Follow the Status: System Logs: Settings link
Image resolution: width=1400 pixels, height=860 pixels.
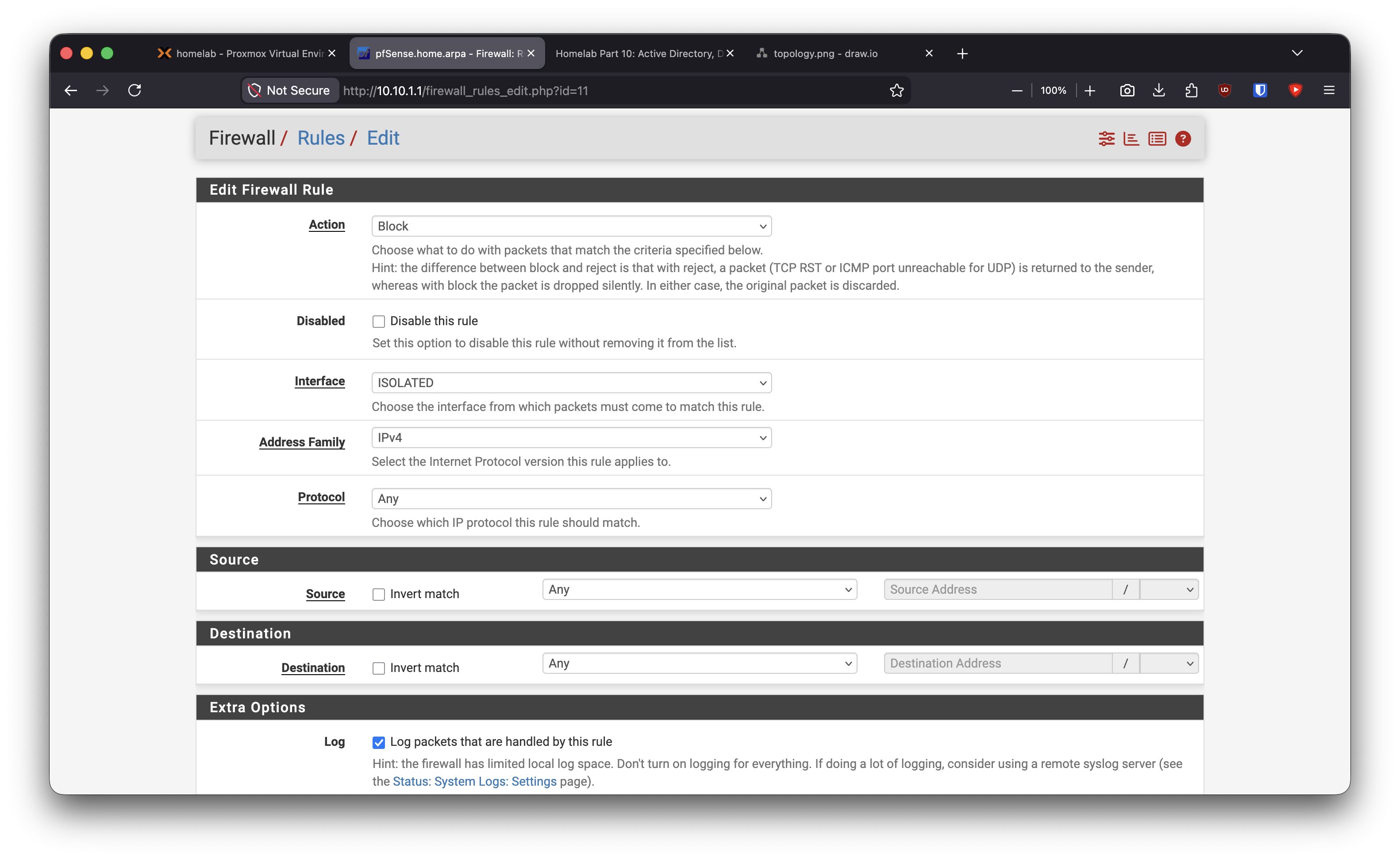474,782
